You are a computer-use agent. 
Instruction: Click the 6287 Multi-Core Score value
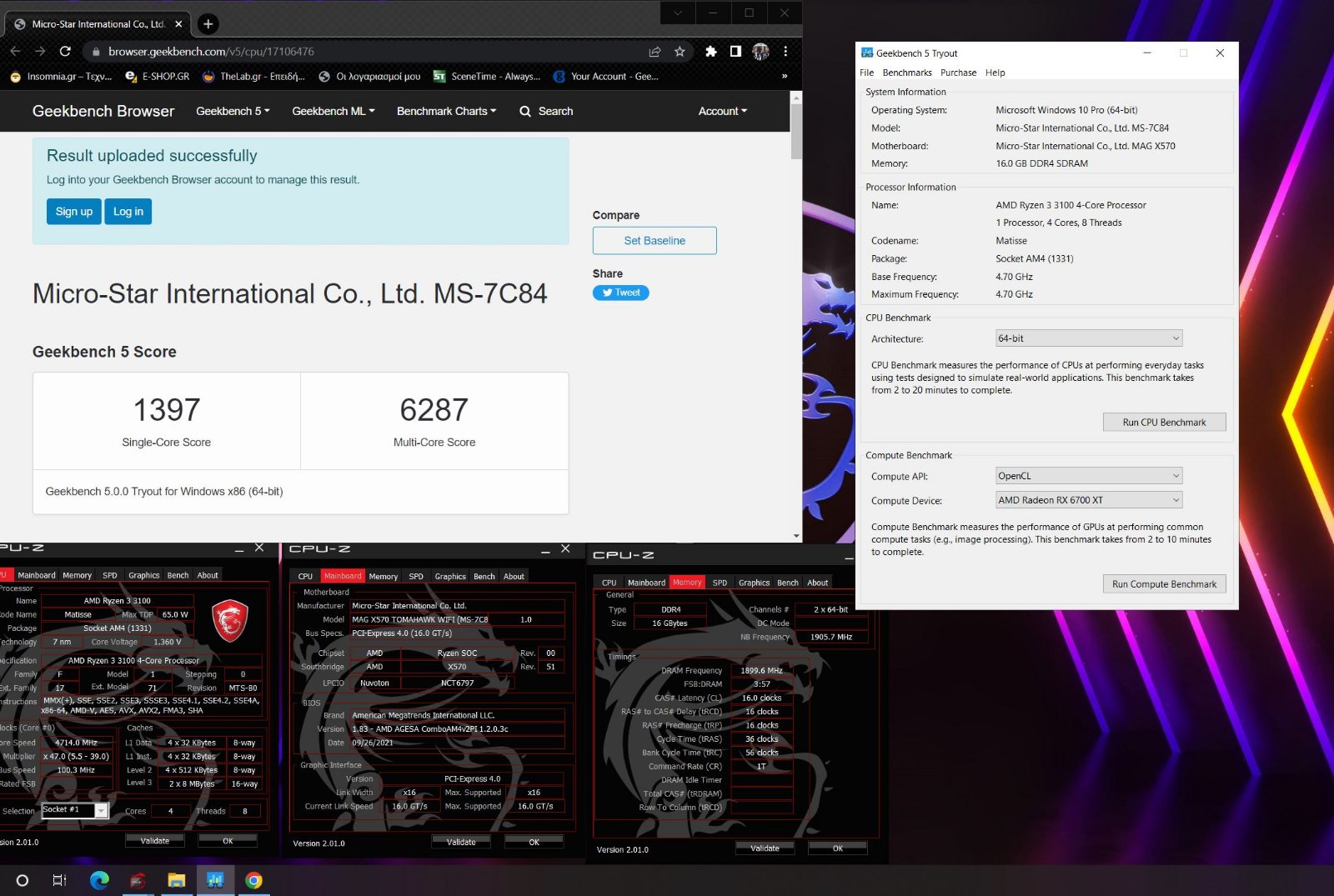click(x=434, y=410)
